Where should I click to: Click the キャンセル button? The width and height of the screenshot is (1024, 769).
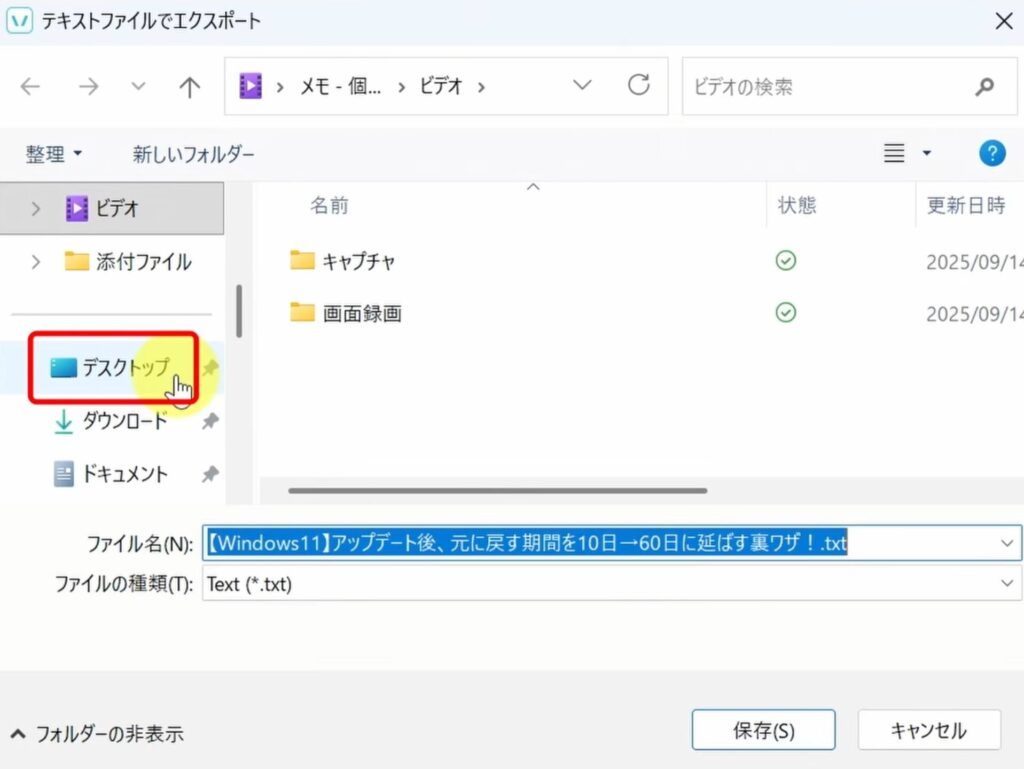point(928,730)
